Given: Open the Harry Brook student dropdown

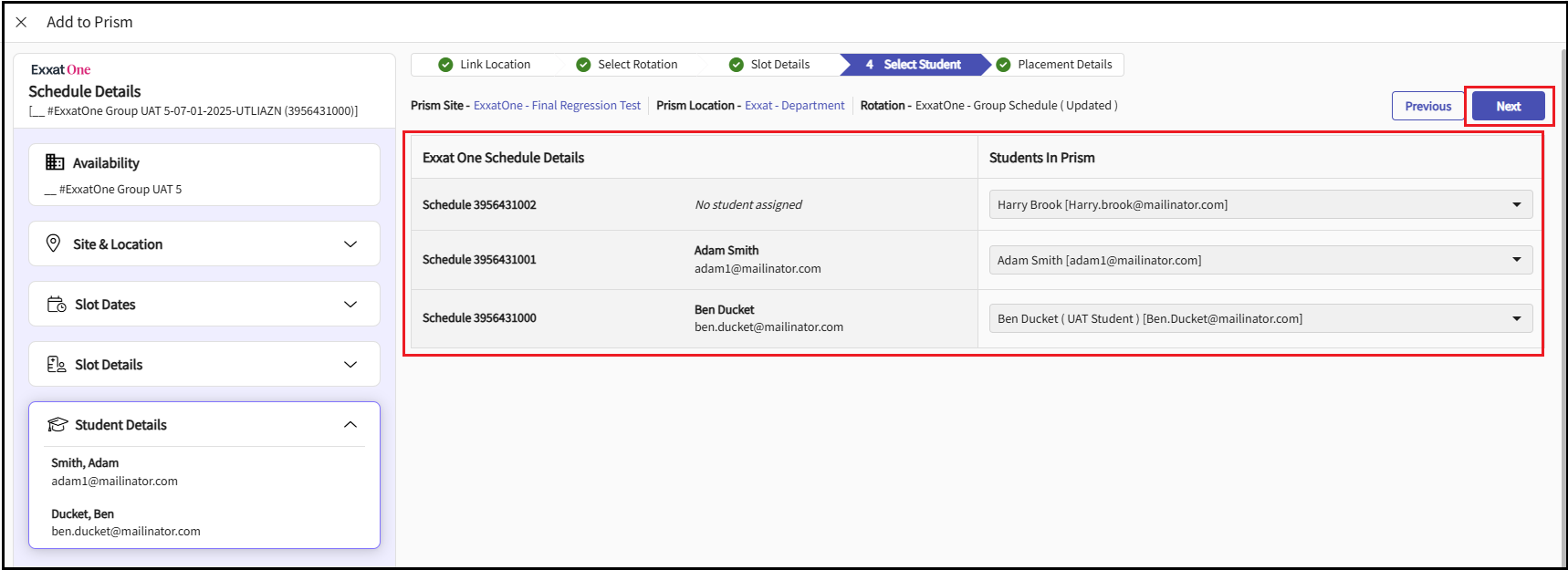Looking at the screenshot, I should point(1516,204).
